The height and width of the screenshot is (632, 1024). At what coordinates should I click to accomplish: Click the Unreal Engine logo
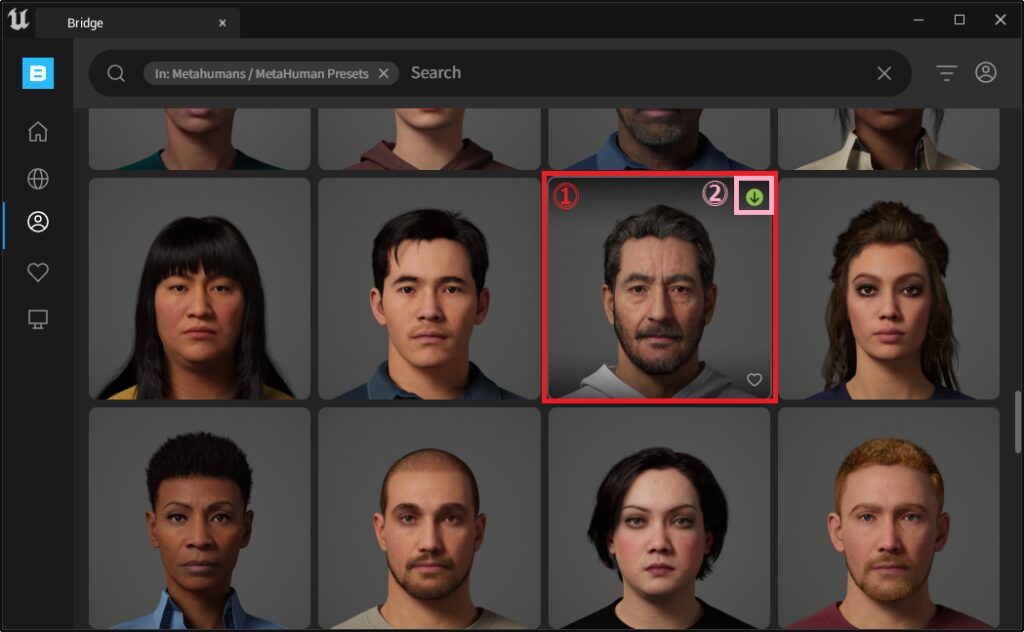click(x=18, y=20)
